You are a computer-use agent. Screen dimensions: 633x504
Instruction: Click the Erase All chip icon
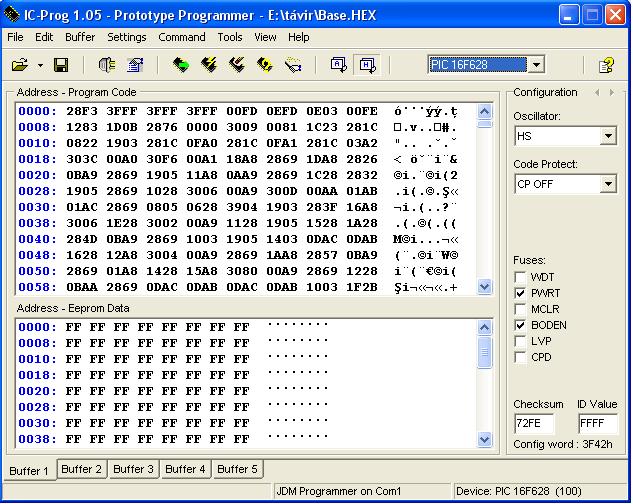coord(237,65)
